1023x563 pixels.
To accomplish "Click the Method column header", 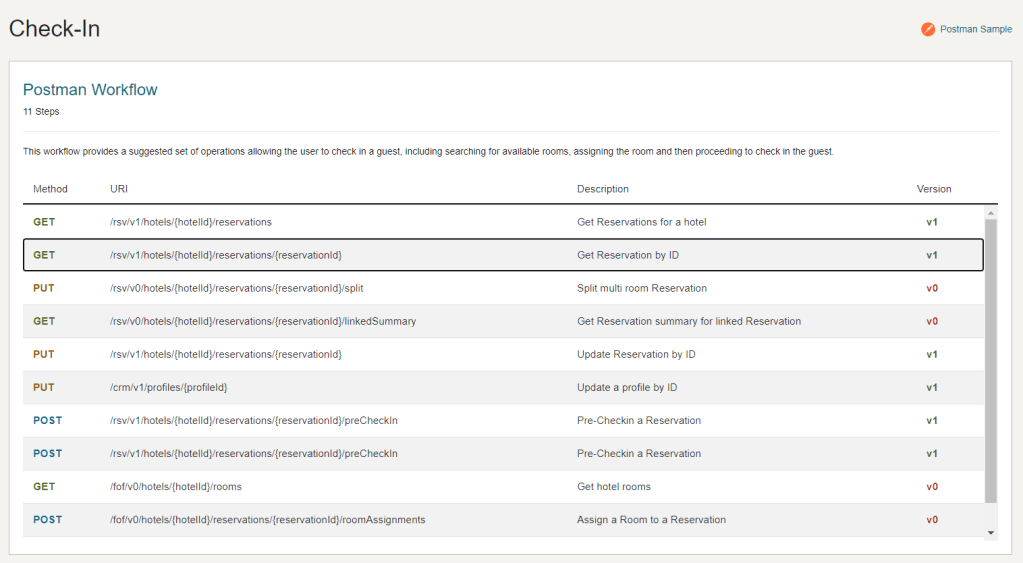I will point(50,189).
